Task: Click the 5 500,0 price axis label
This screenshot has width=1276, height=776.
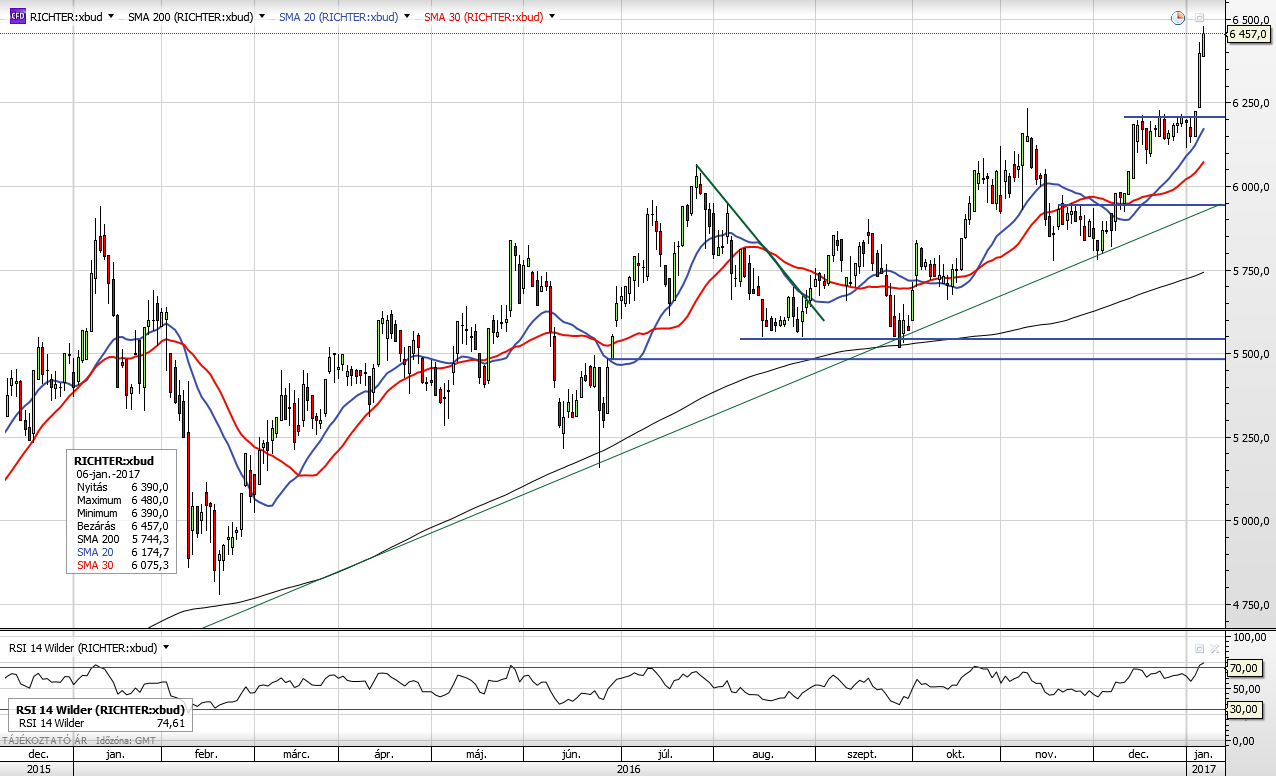Action: tap(1249, 354)
